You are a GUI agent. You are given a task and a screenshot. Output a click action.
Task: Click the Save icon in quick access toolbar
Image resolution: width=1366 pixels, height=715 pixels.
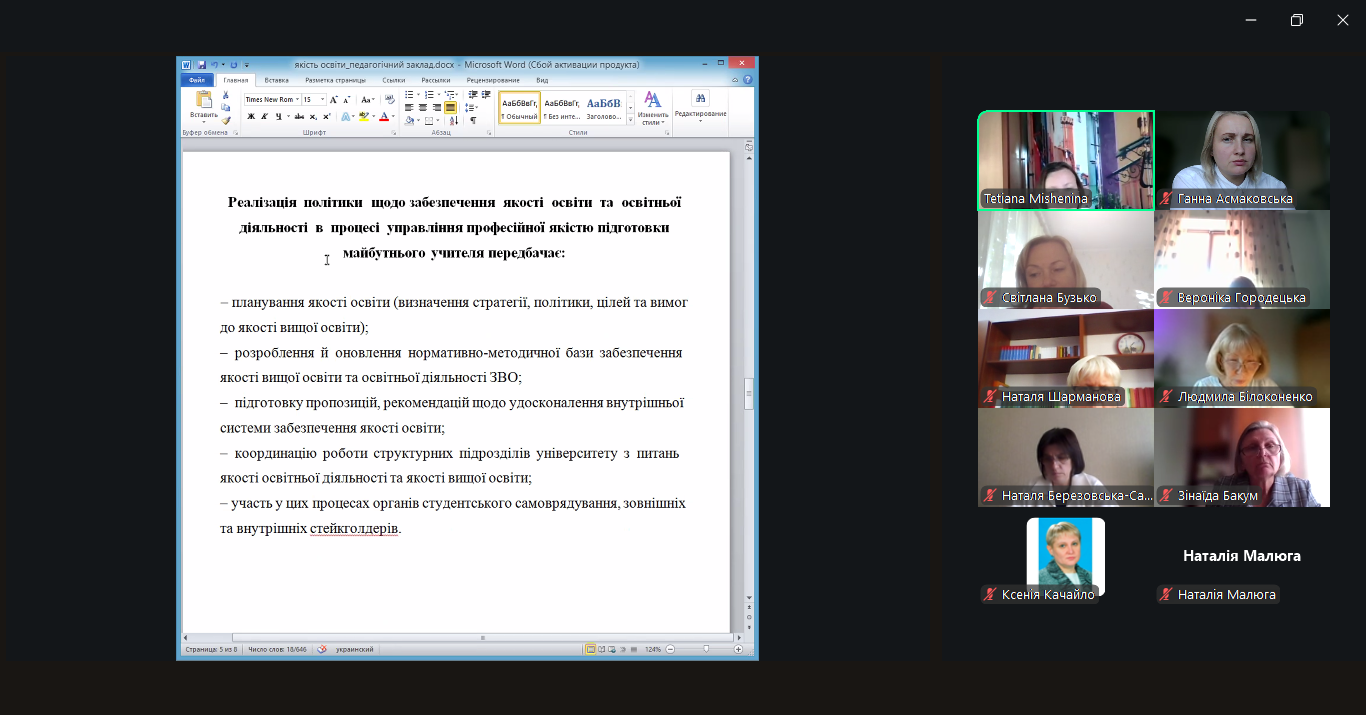pos(201,65)
